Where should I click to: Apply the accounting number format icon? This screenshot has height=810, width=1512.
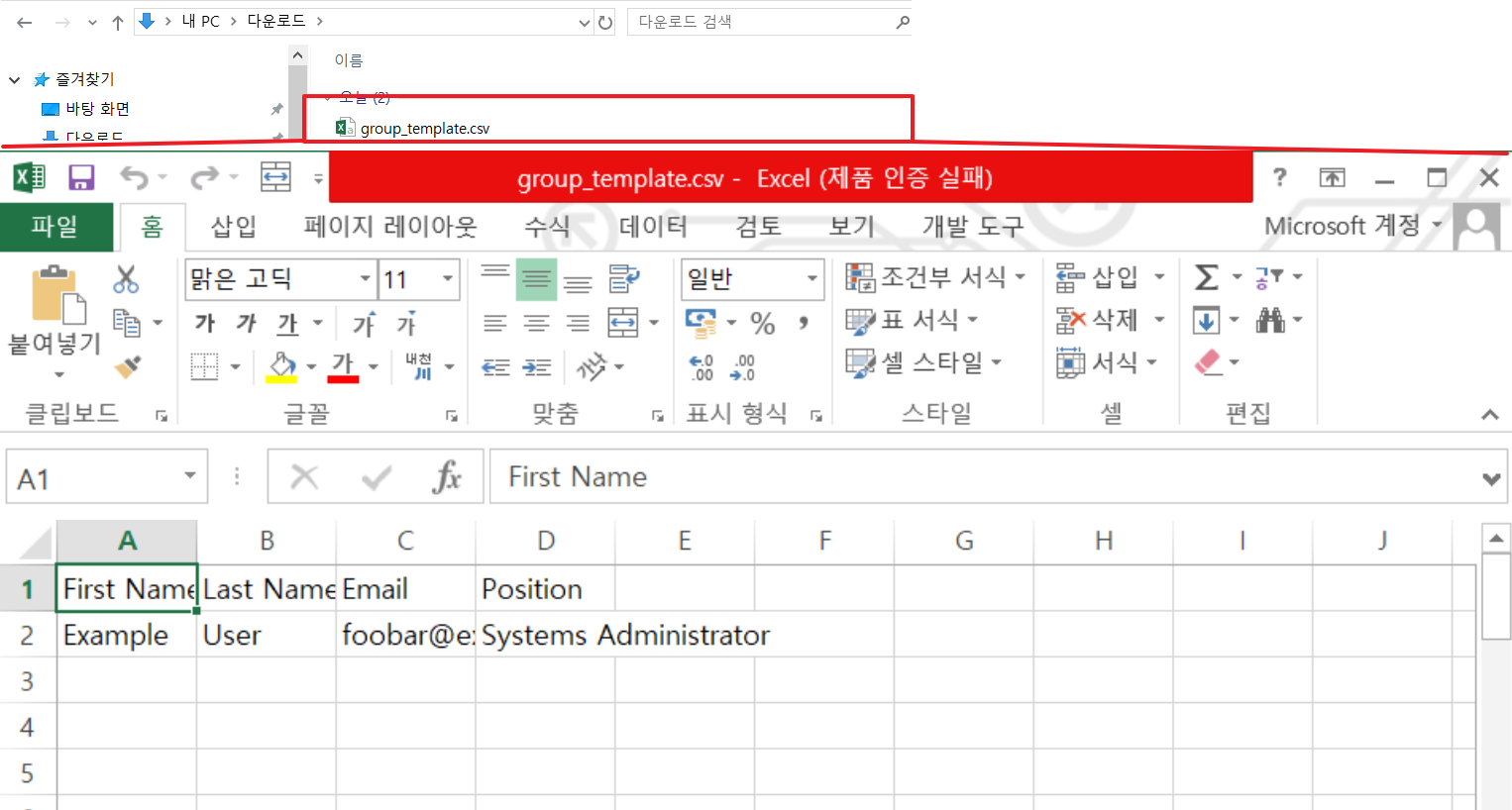click(702, 323)
